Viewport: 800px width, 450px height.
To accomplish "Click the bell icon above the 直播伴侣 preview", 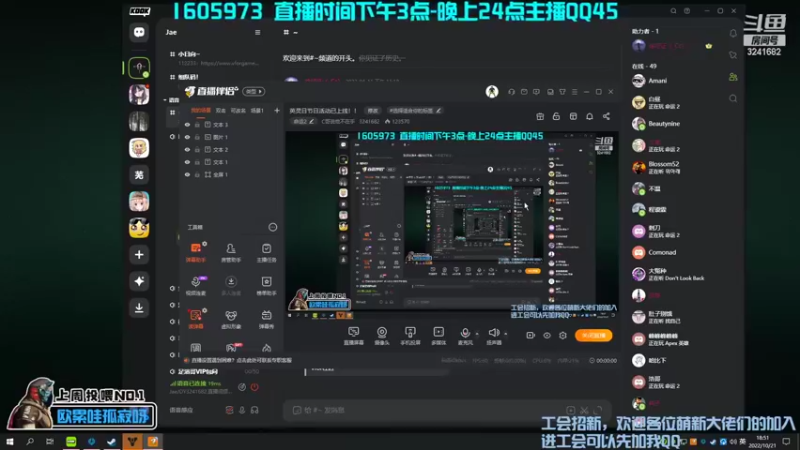I will [x=589, y=116].
